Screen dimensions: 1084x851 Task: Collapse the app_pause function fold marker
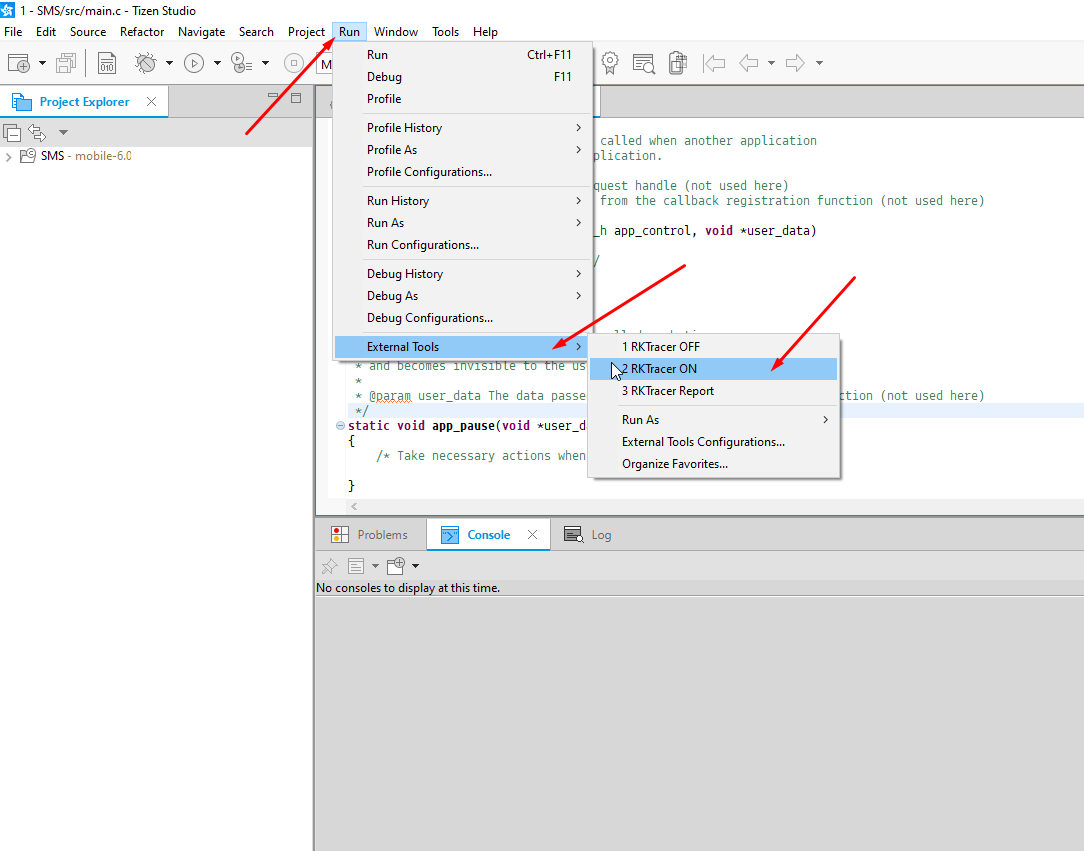coord(340,425)
